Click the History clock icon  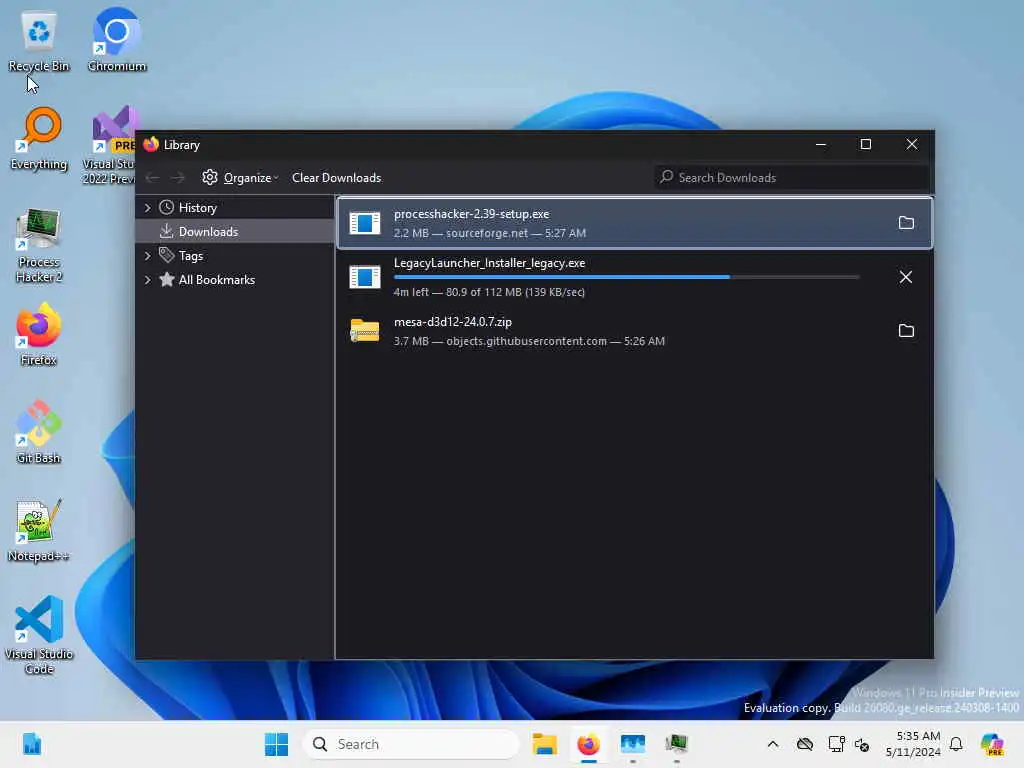coord(167,207)
